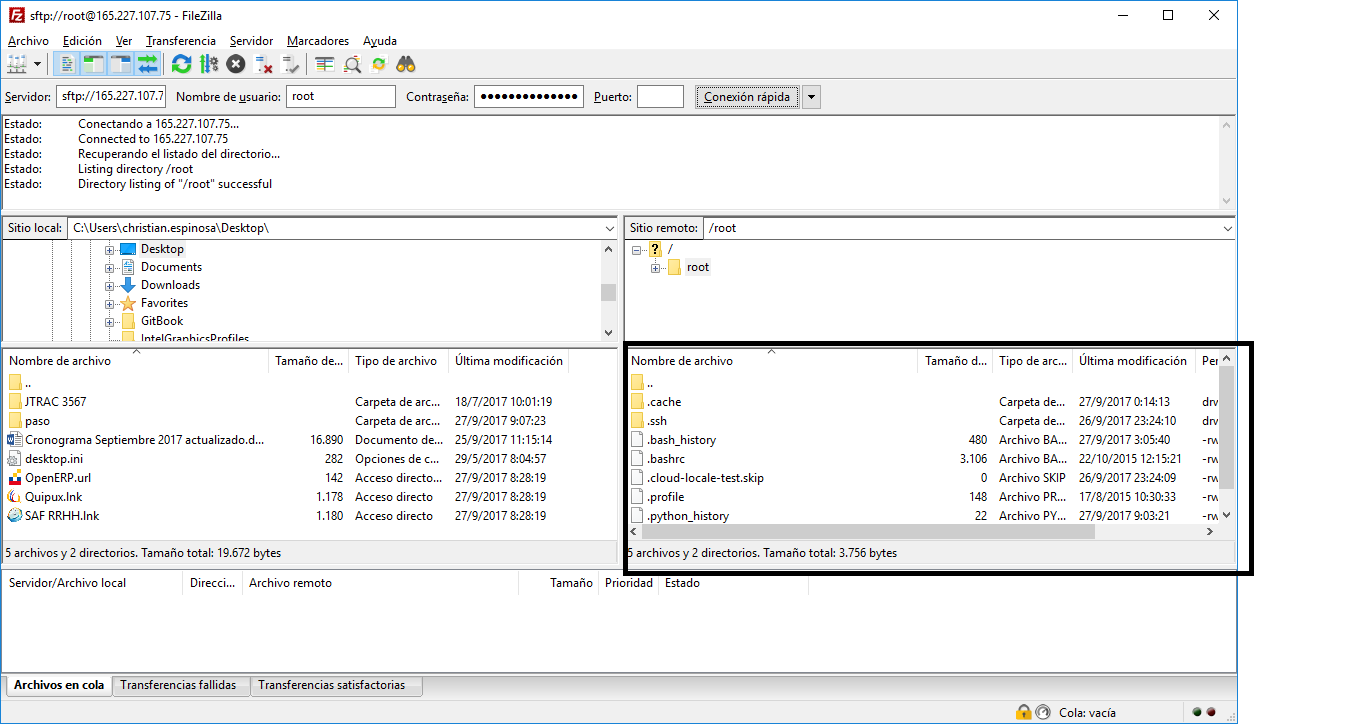Open the Transferencia menu

click(x=181, y=41)
